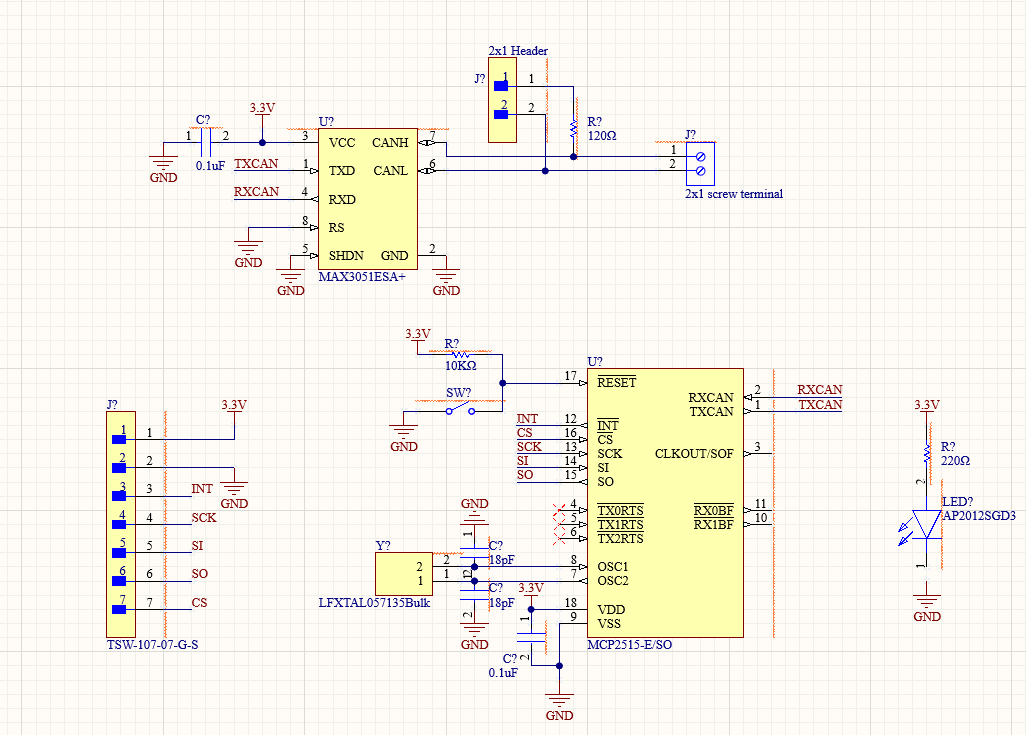Click the CLKOUT/SOF pin 3 stub
The width and height of the screenshot is (1026, 735).
(758, 453)
